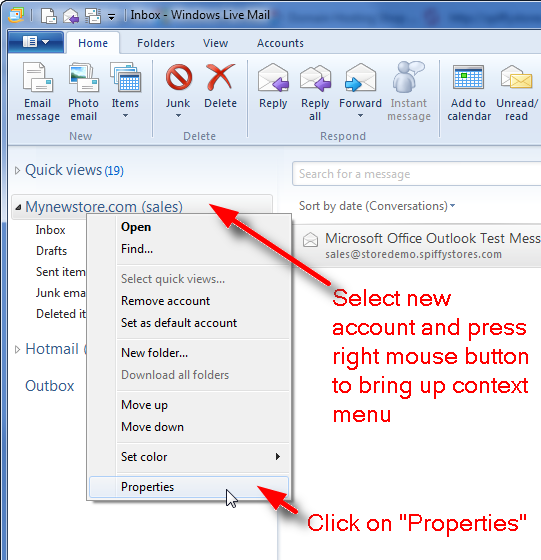This screenshot has width=541, height=560.
Task: Click Add to calendar
Action: point(469,92)
